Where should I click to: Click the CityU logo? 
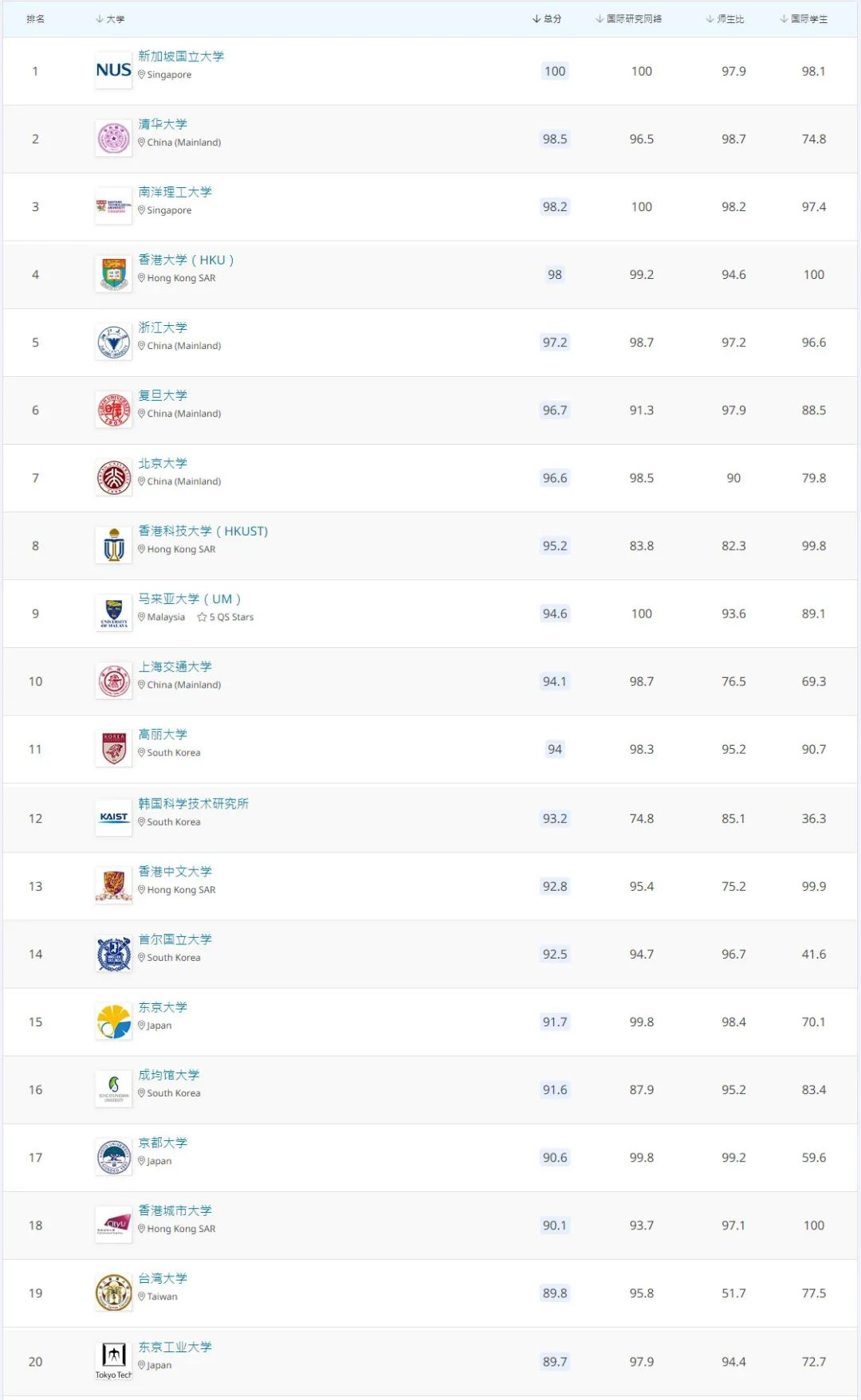(x=113, y=1225)
